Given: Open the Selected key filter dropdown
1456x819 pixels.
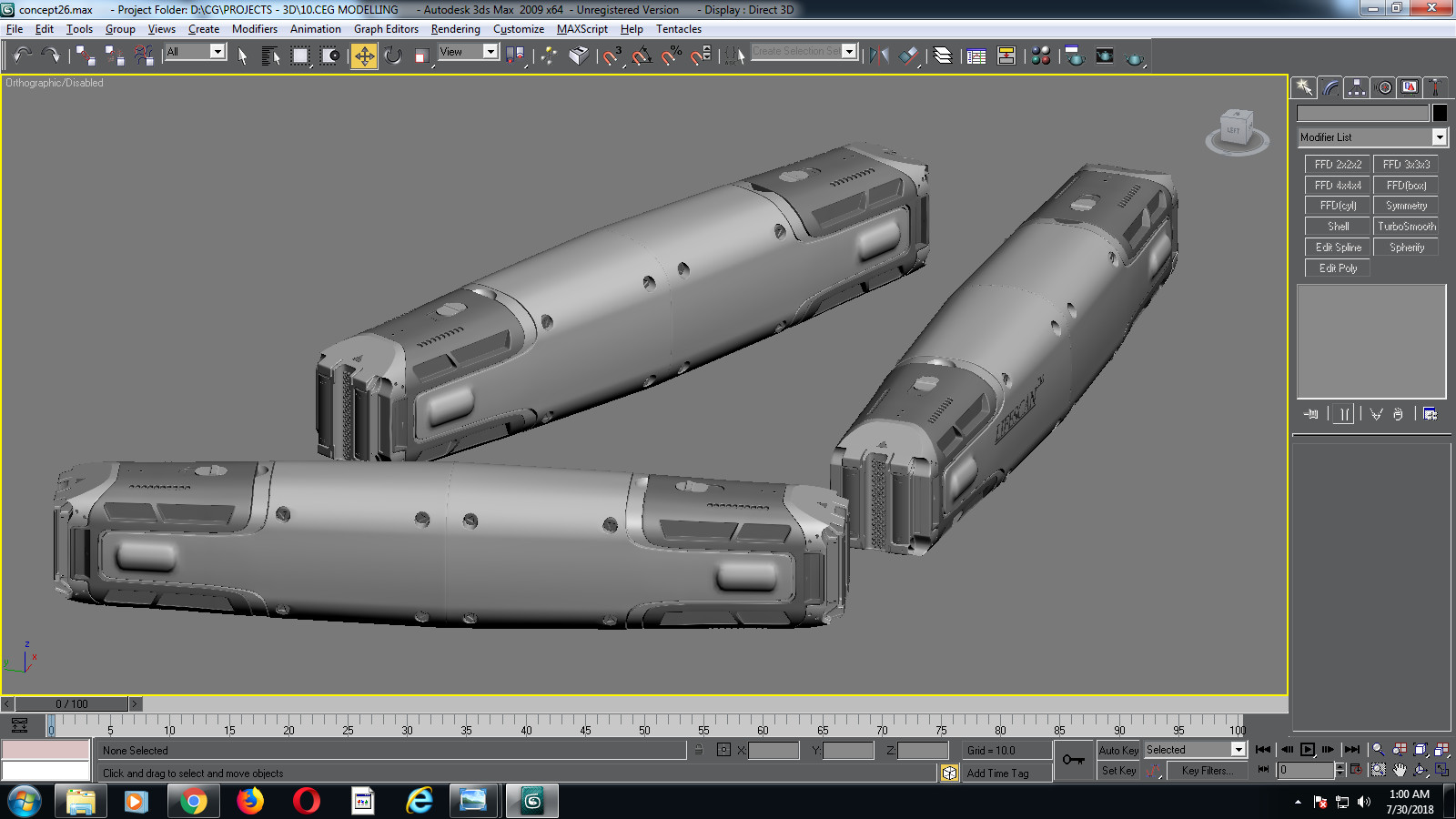Looking at the screenshot, I should click(x=1239, y=749).
